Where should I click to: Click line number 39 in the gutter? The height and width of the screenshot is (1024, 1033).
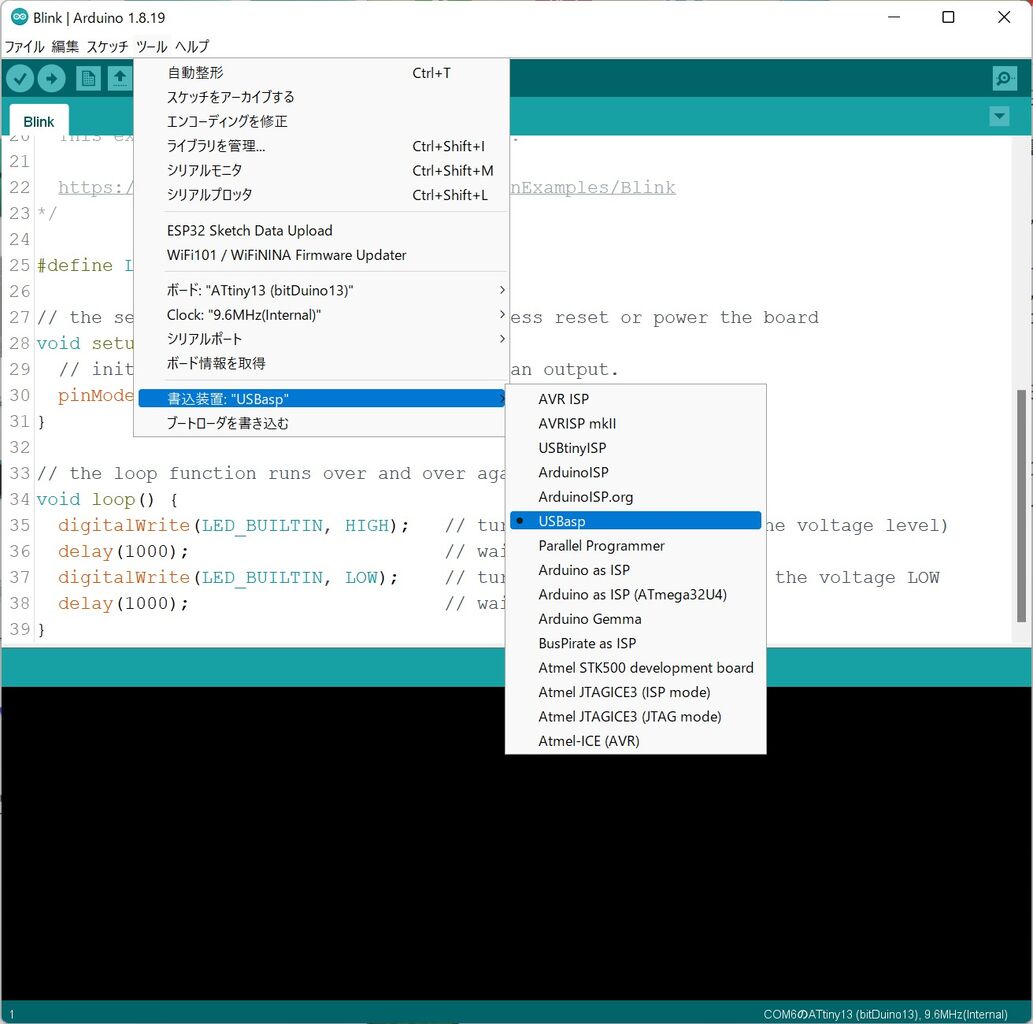click(x=20, y=629)
